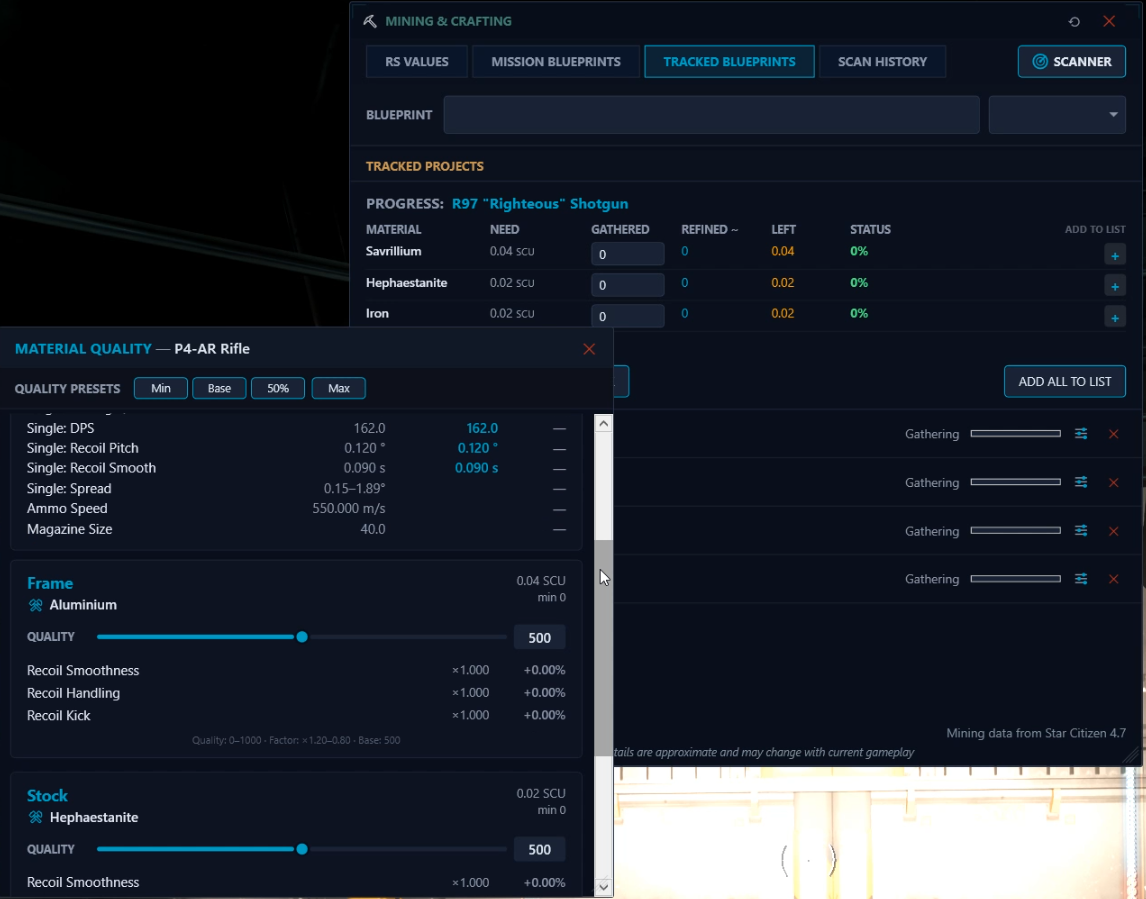This screenshot has height=899, width=1146.
Task: Adjust the Stock Hephaestanite quality slider handle
Action: [x=302, y=849]
